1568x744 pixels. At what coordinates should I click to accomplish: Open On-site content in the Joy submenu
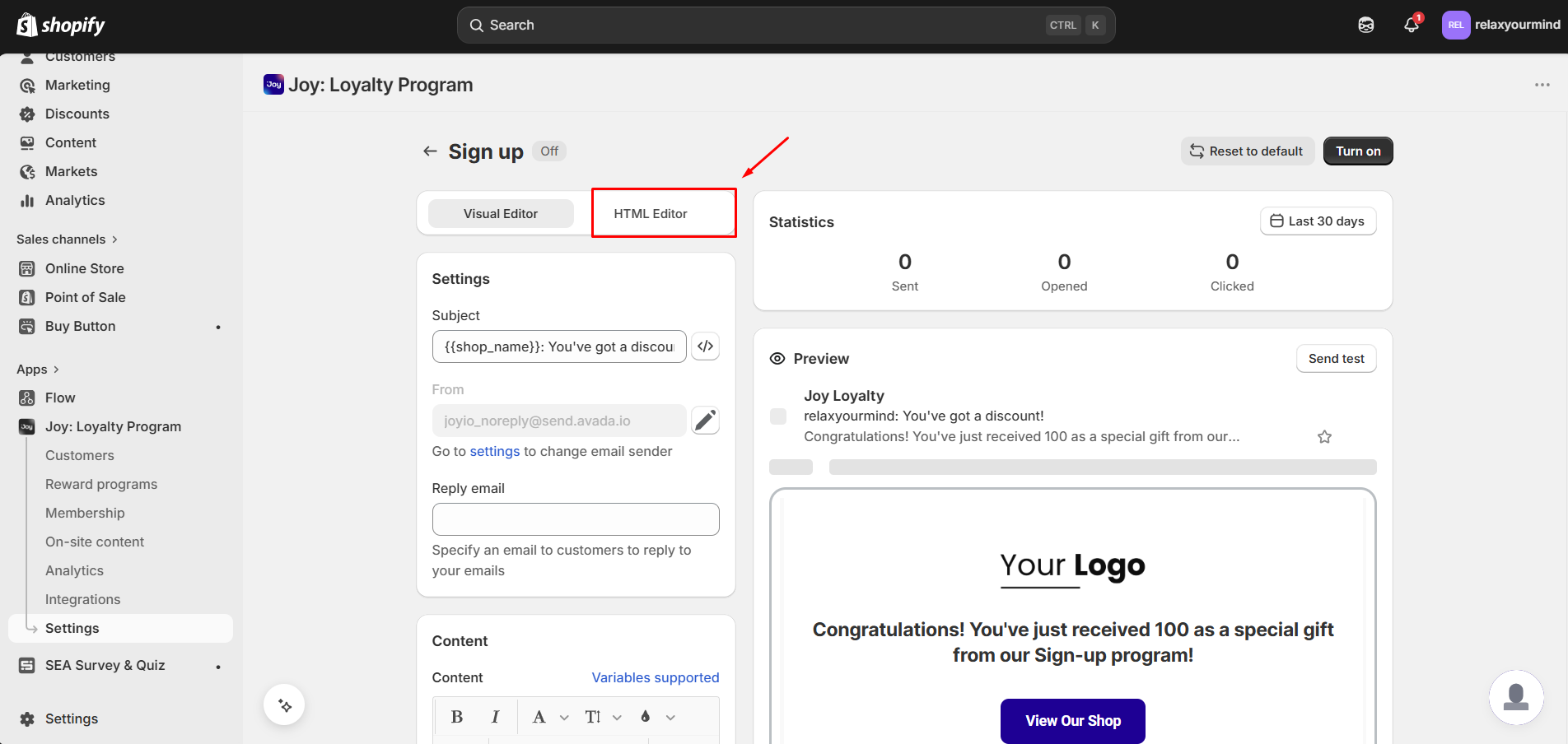click(95, 542)
